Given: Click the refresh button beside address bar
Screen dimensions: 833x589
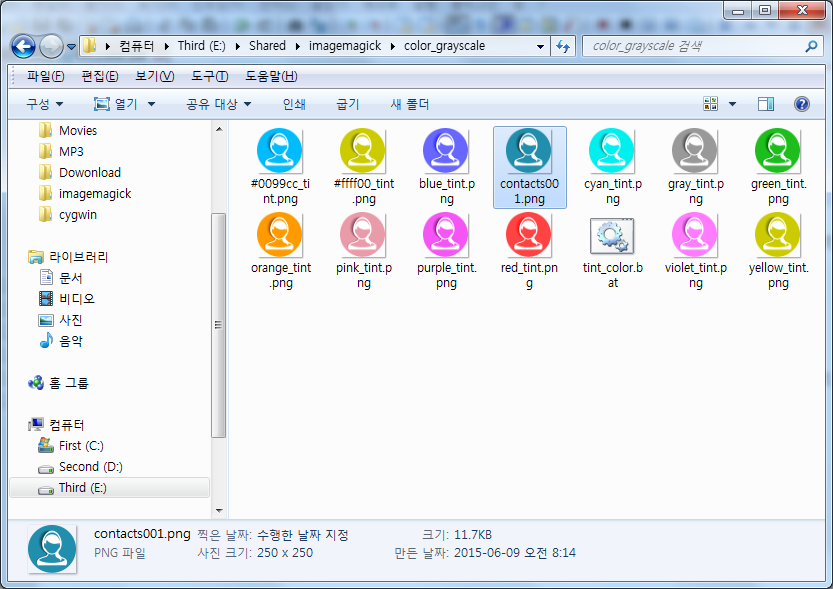Looking at the screenshot, I should coord(563,46).
